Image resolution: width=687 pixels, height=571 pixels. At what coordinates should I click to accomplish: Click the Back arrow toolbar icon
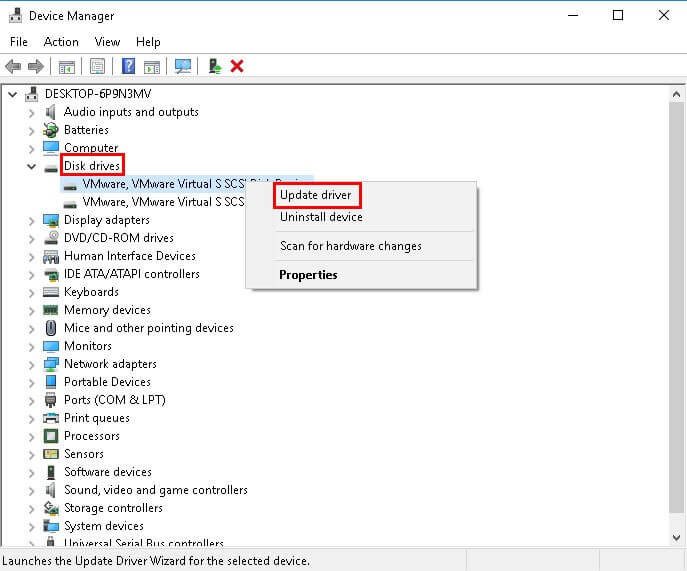(13, 66)
